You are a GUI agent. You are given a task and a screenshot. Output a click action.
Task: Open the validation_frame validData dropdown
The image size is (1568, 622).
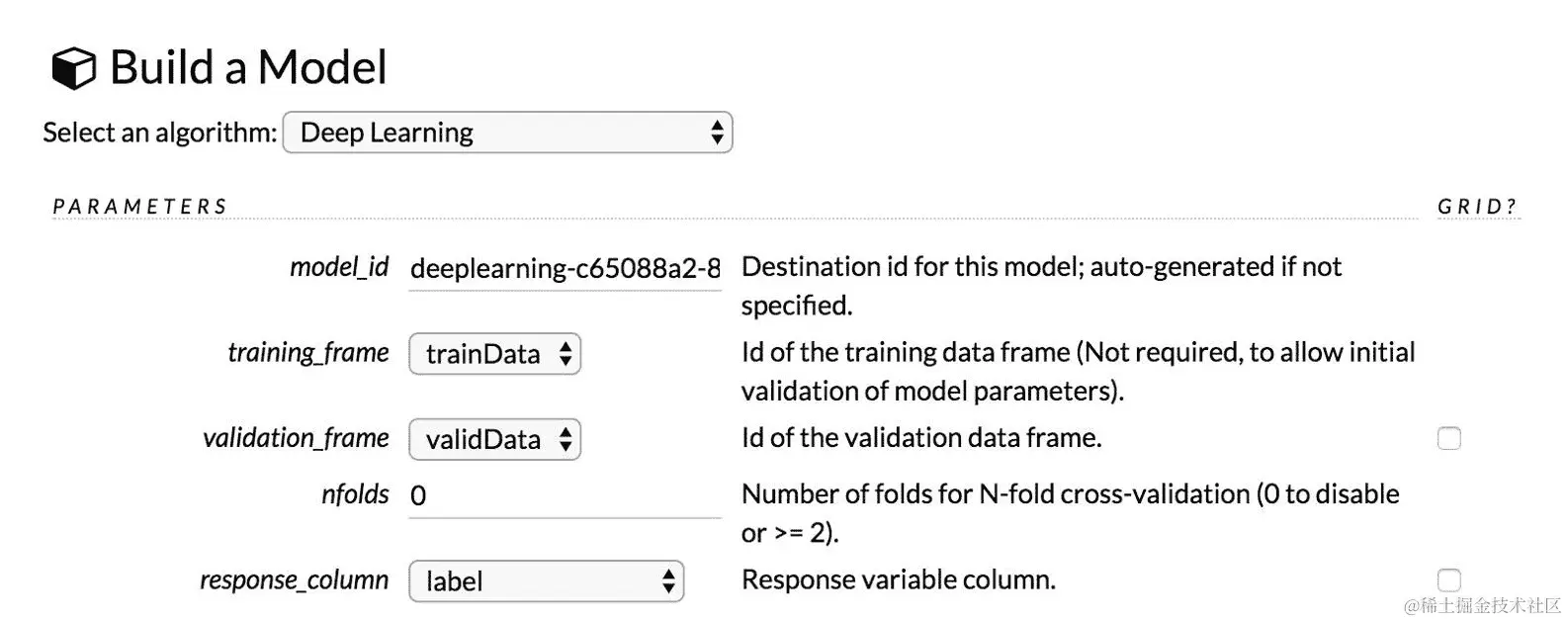tap(494, 439)
